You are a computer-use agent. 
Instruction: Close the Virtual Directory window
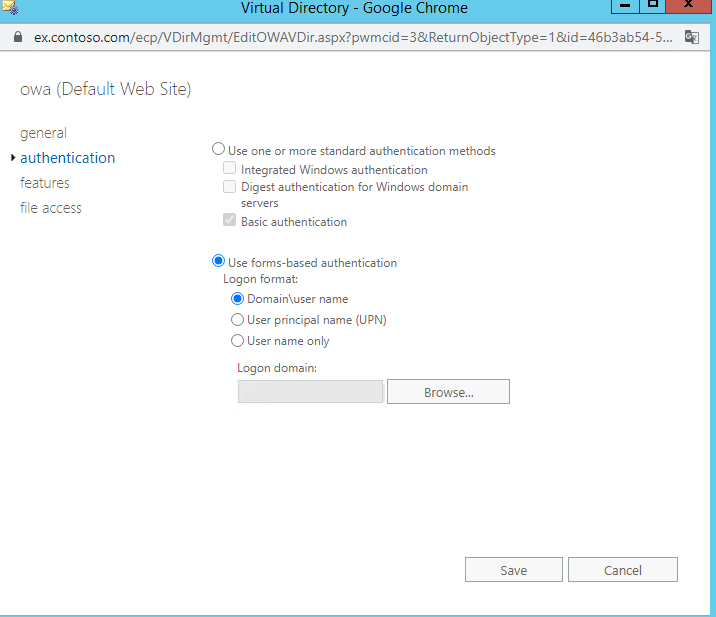pyautogui.click(x=689, y=6)
